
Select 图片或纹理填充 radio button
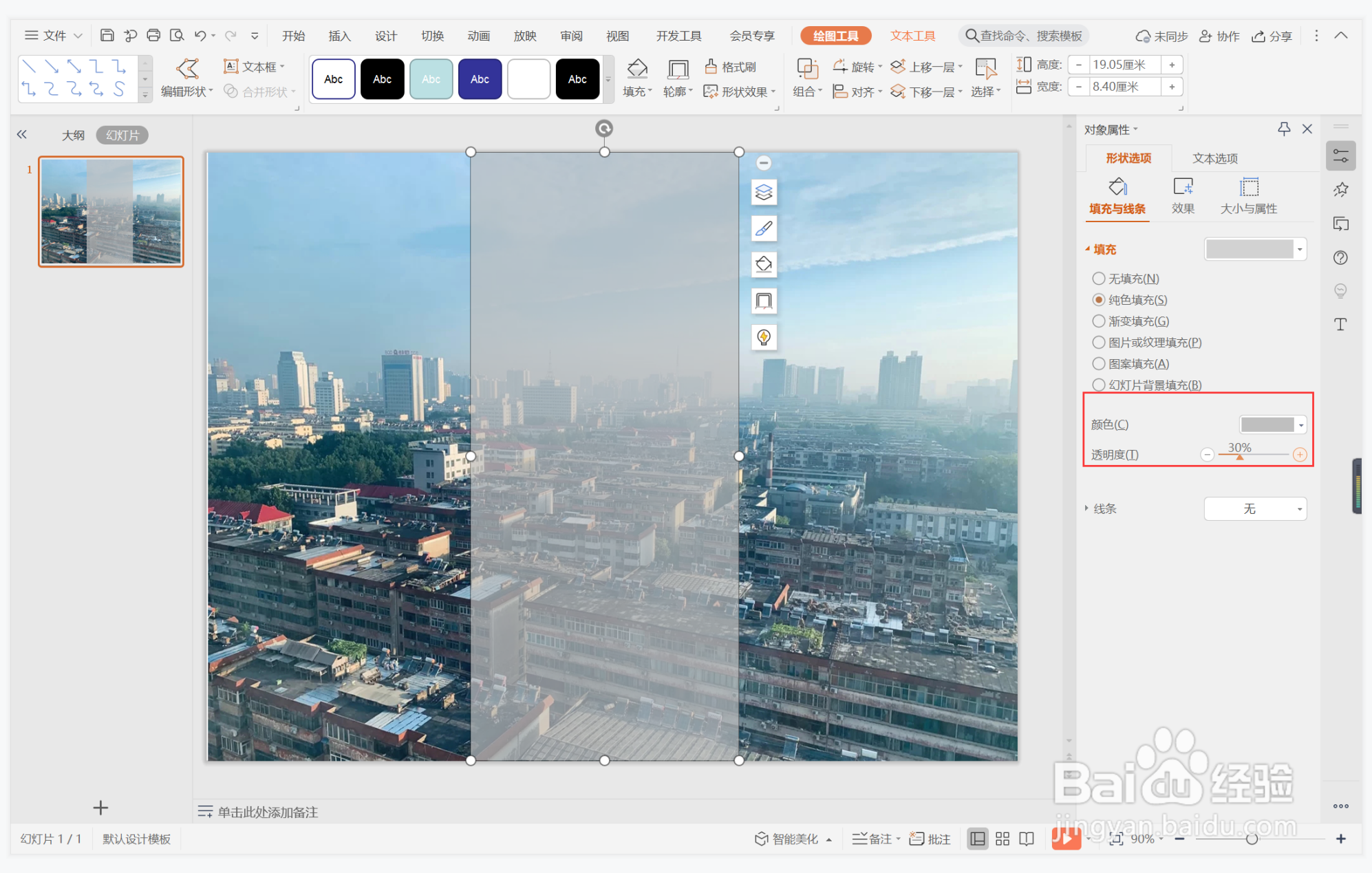(x=1099, y=343)
